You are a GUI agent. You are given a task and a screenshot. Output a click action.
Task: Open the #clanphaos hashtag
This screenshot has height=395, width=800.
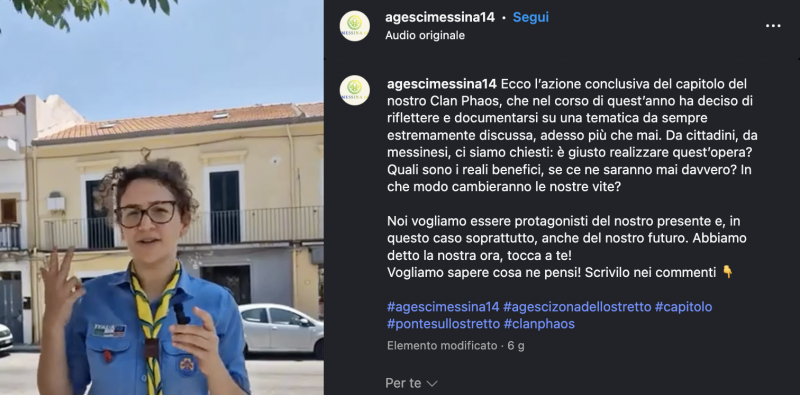(539, 324)
